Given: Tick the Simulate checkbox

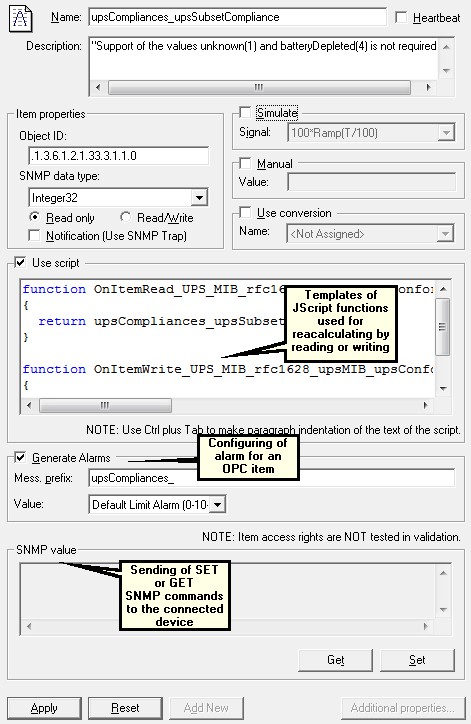Looking at the screenshot, I should pyautogui.click(x=245, y=112).
